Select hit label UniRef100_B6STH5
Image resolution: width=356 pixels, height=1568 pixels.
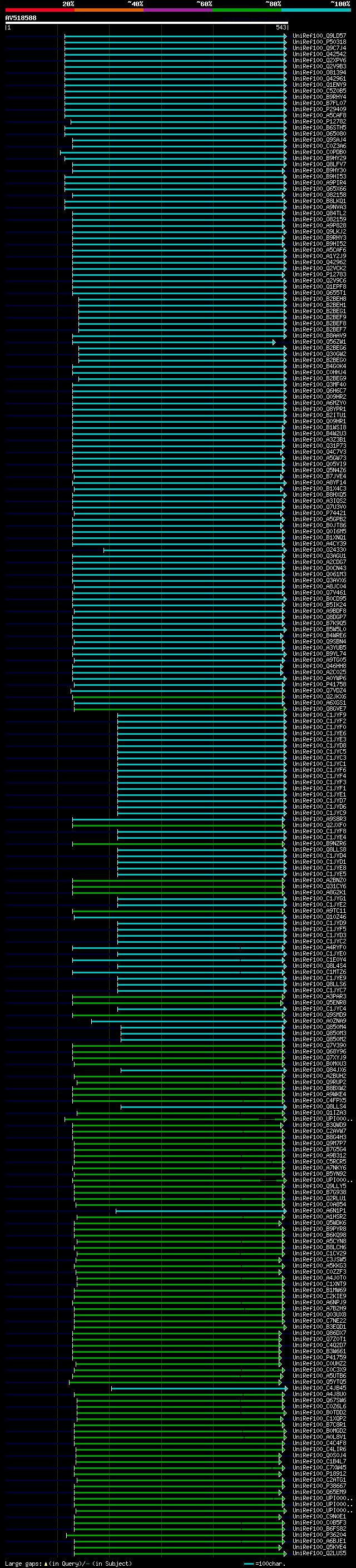[319, 127]
